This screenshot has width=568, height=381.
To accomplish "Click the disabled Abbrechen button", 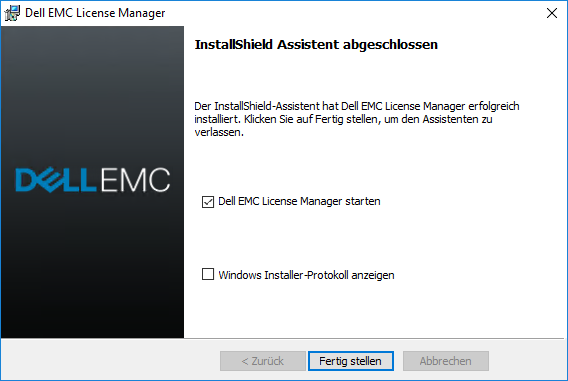I will [x=446, y=361].
